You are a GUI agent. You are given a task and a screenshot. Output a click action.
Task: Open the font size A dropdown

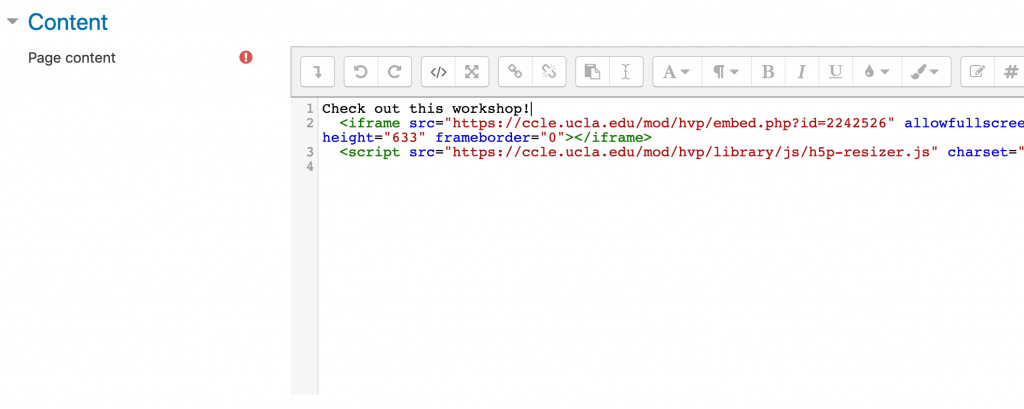click(677, 72)
